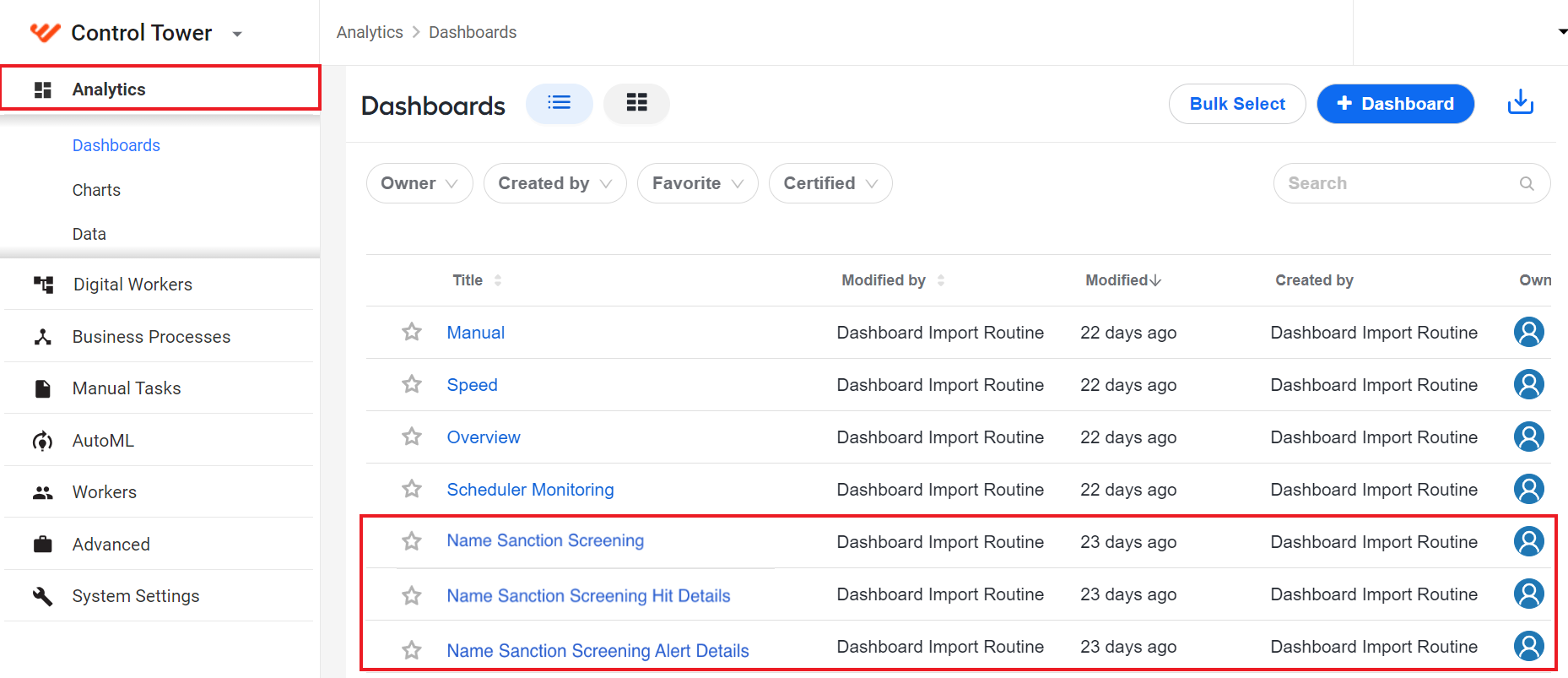Select Charts in Analytics submenu
Viewport: 1568px width, 678px height.
[x=96, y=190]
